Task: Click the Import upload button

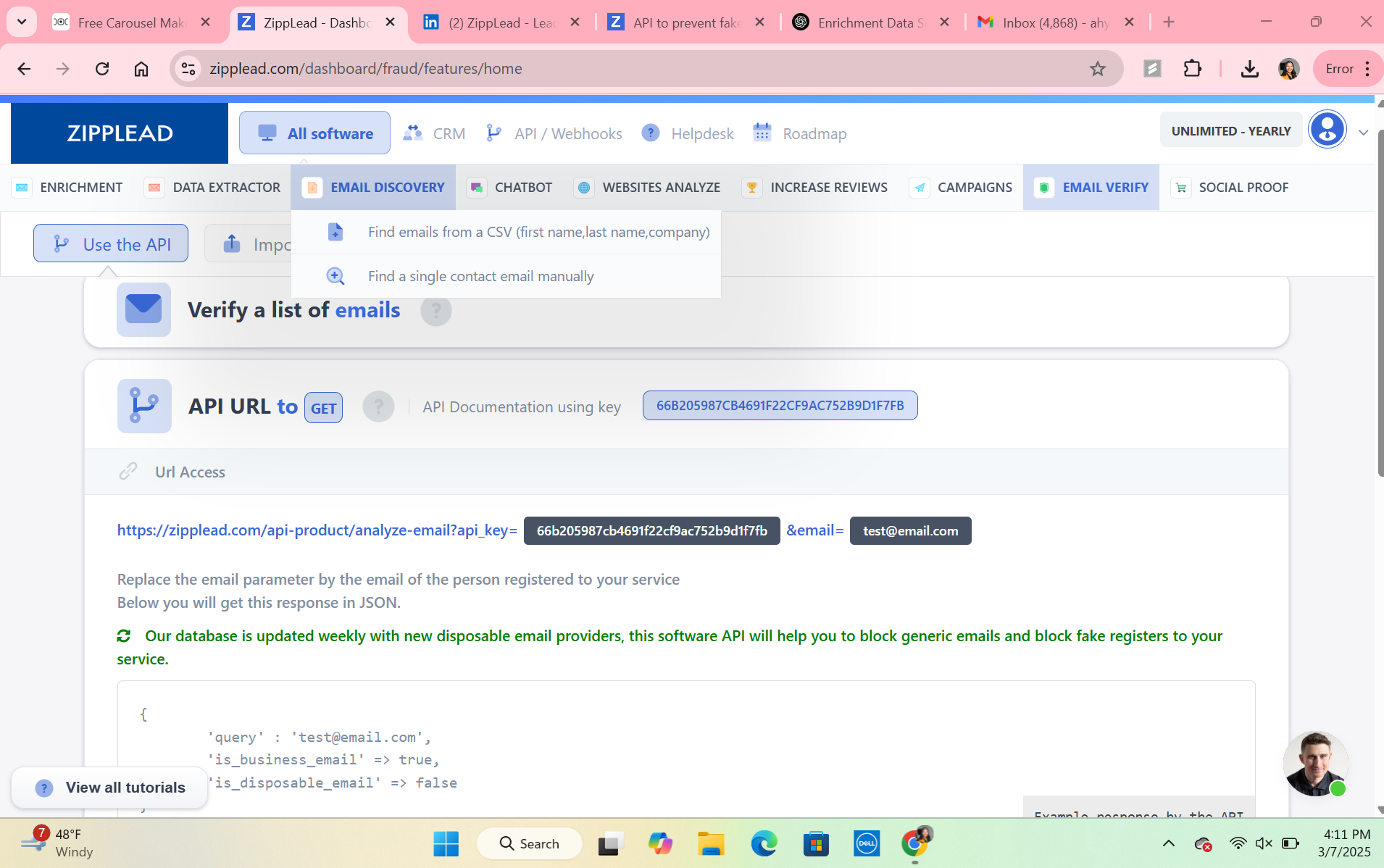Action: tap(249, 243)
